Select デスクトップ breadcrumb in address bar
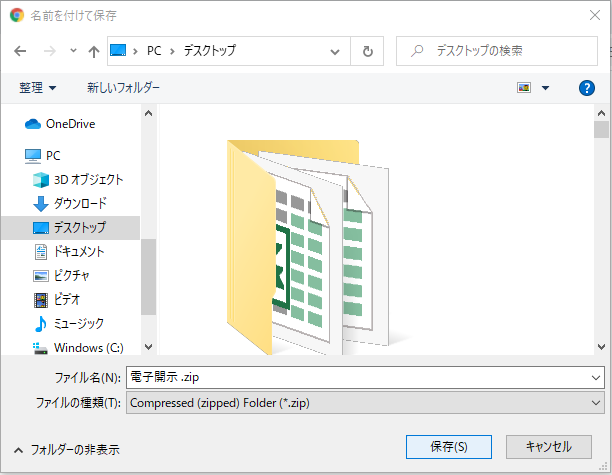612x475 pixels. point(210,51)
